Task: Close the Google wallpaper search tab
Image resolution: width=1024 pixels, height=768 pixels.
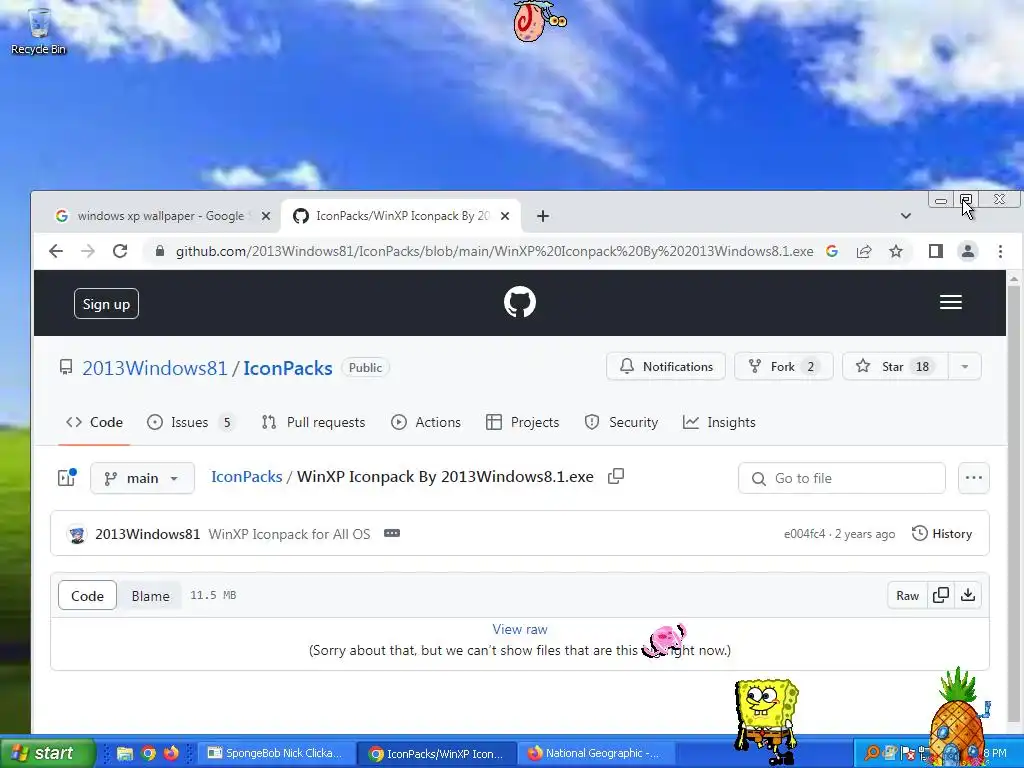Action: (x=266, y=216)
